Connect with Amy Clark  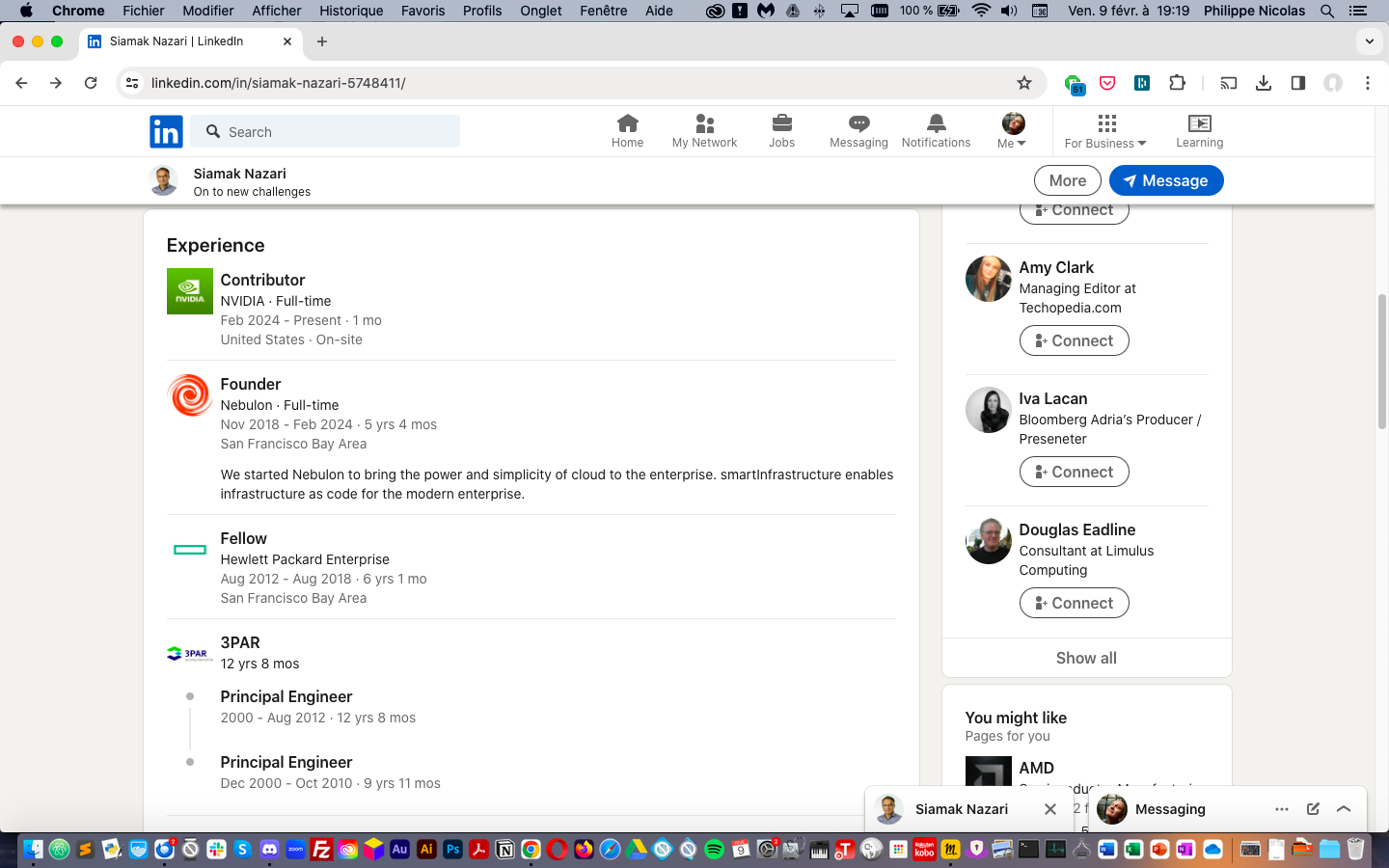pyautogui.click(x=1074, y=340)
